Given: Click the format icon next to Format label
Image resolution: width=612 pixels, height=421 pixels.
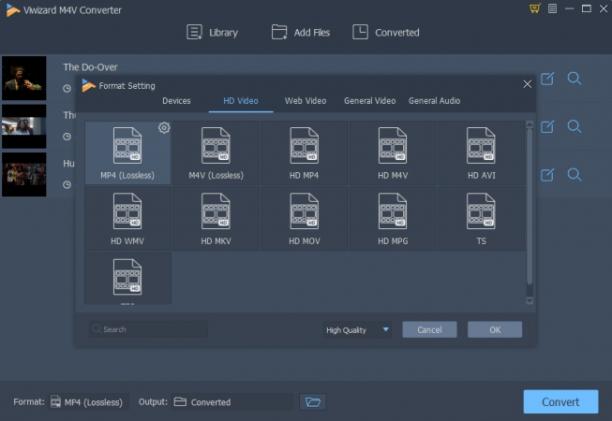Looking at the screenshot, I should [55, 402].
